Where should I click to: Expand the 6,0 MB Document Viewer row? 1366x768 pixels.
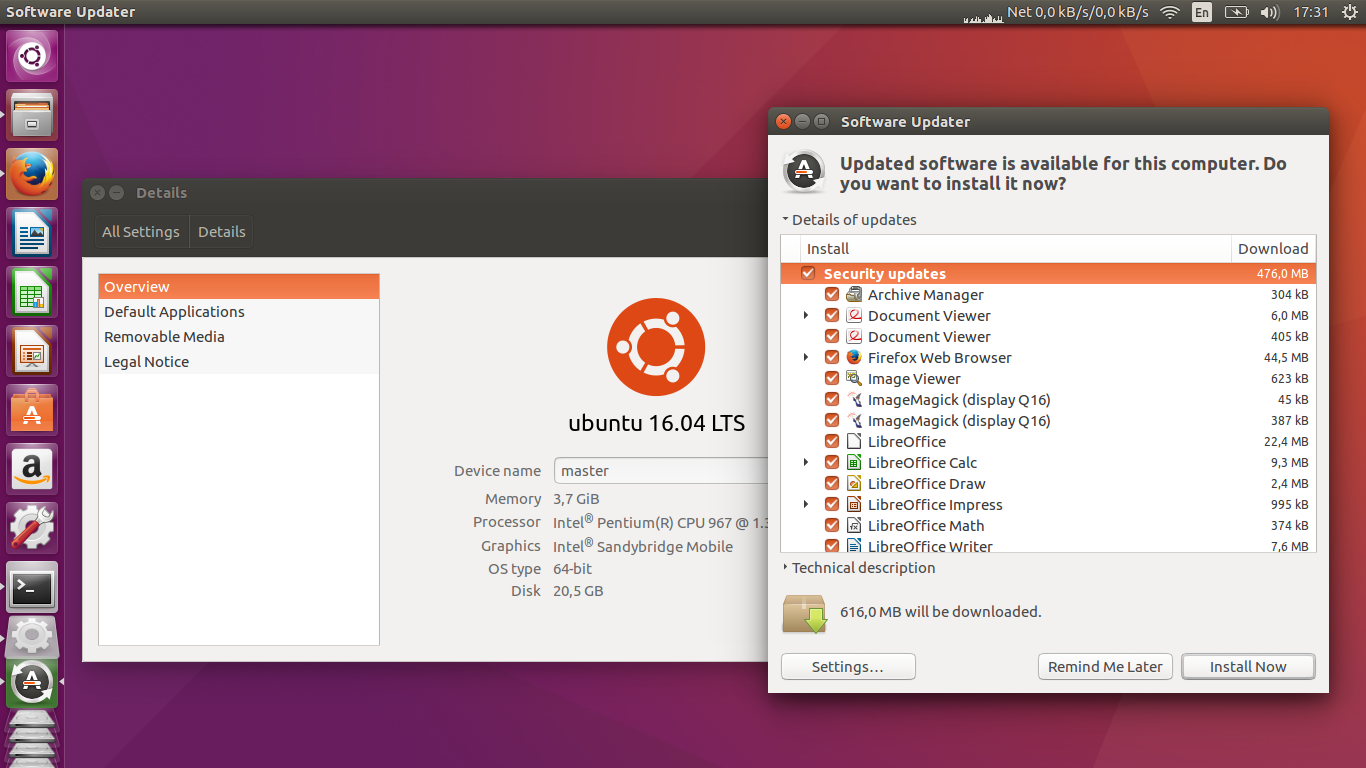(x=806, y=315)
